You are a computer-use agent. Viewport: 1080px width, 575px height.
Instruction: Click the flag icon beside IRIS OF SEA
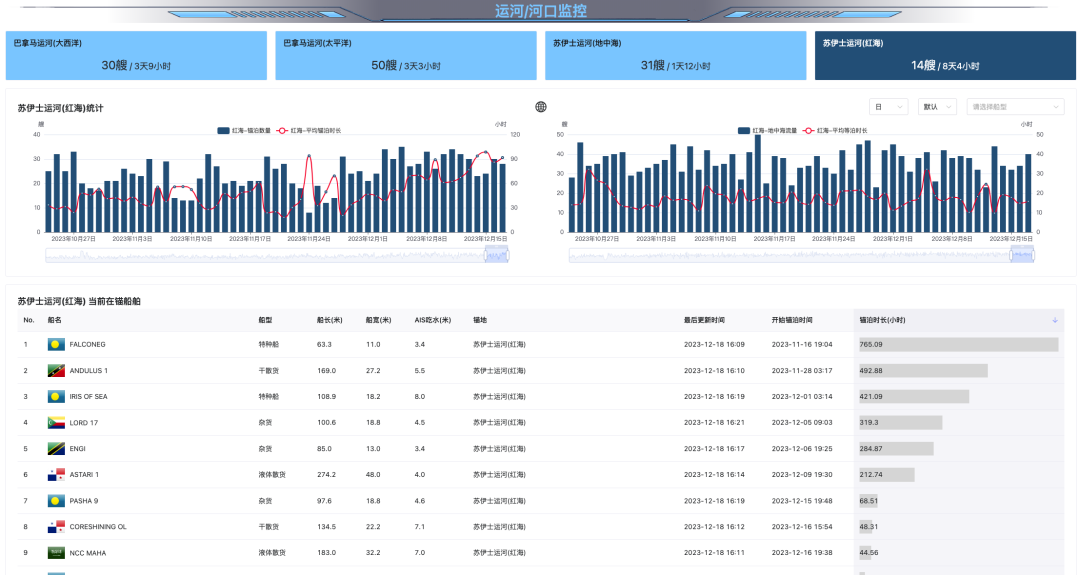[56, 397]
